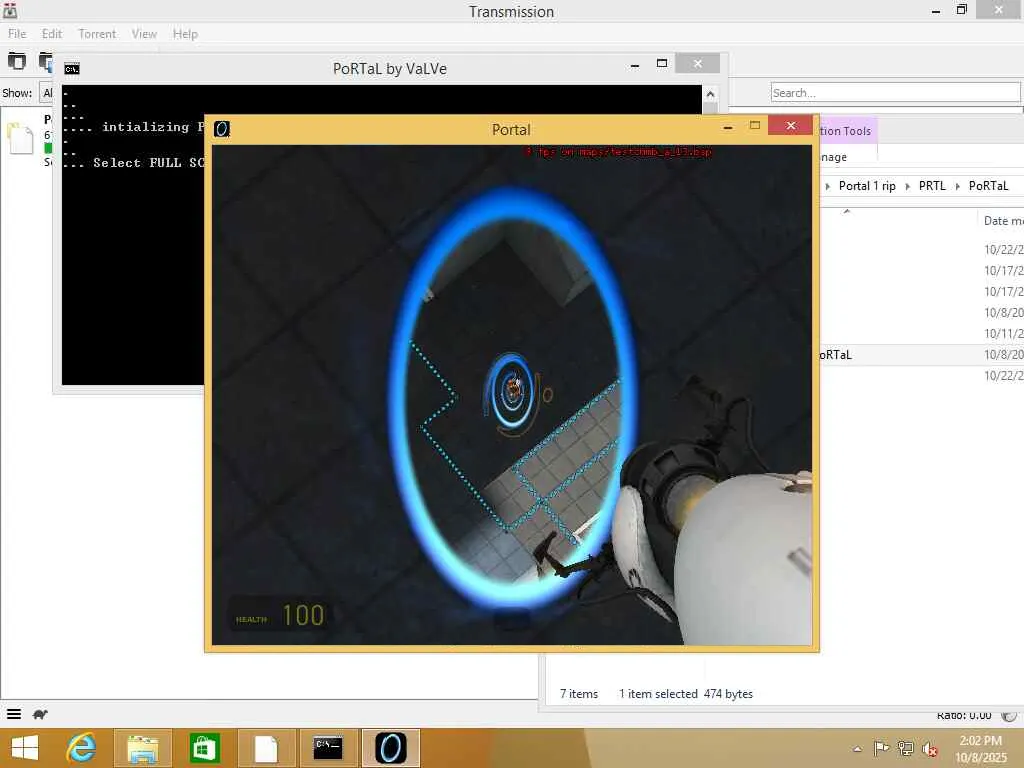This screenshot has width=1024, height=768.
Task: Click '1 item selected 474 bytes' status text
Action: tap(686, 694)
